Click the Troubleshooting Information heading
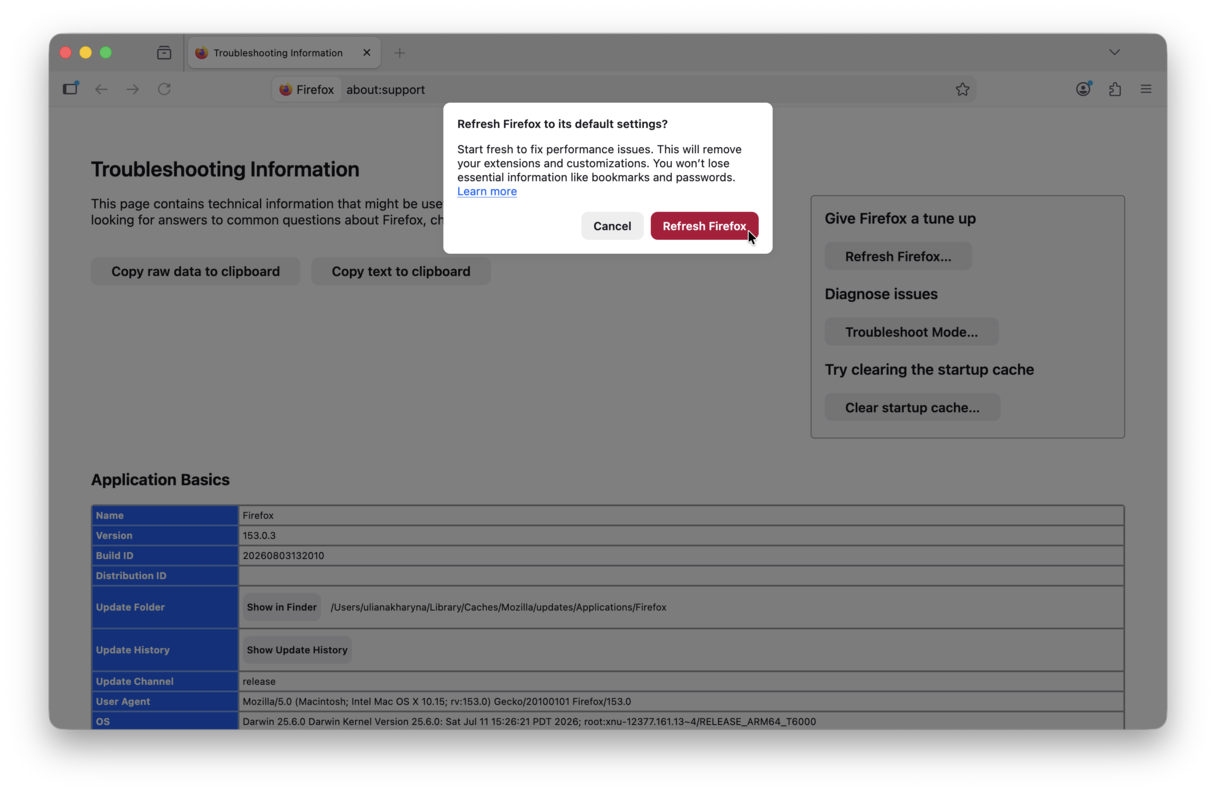Image resolution: width=1216 pixels, height=794 pixels. 225,169
